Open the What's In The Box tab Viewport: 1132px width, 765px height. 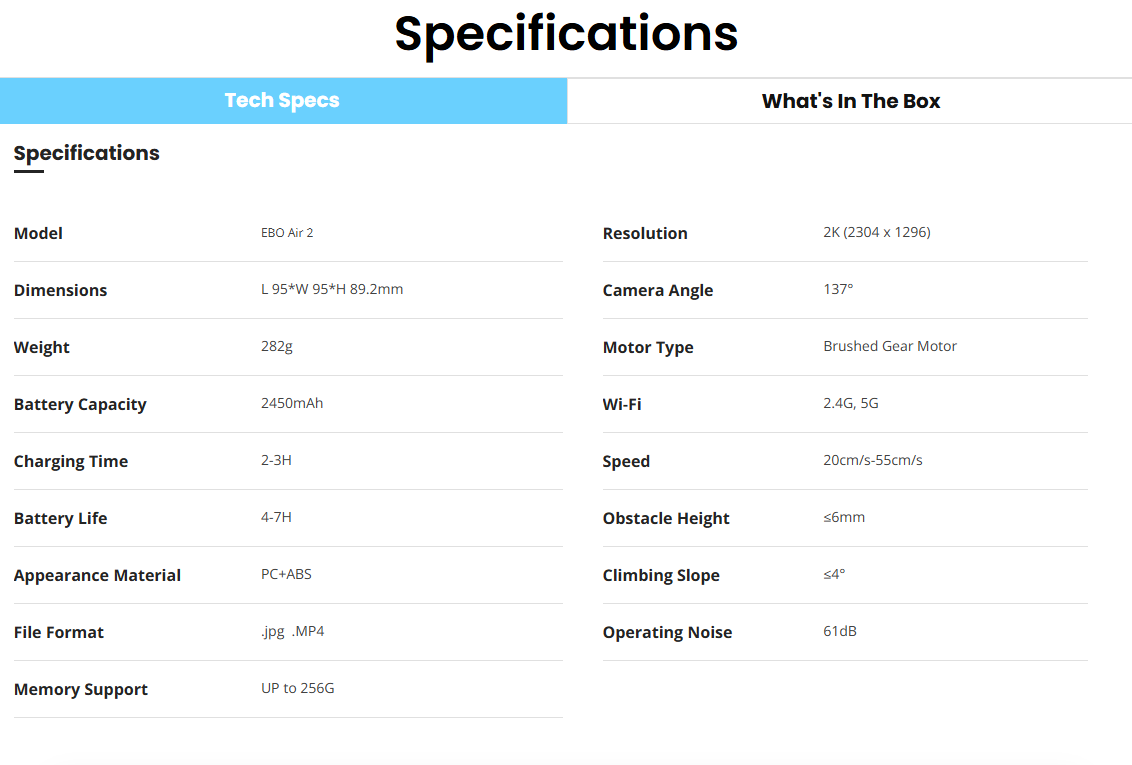point(850,101)
